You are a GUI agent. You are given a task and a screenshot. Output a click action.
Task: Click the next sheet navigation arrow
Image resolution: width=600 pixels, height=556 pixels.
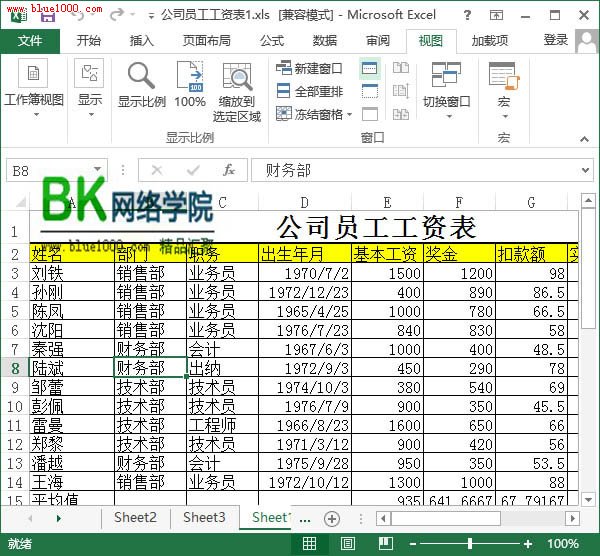(59, 518)
